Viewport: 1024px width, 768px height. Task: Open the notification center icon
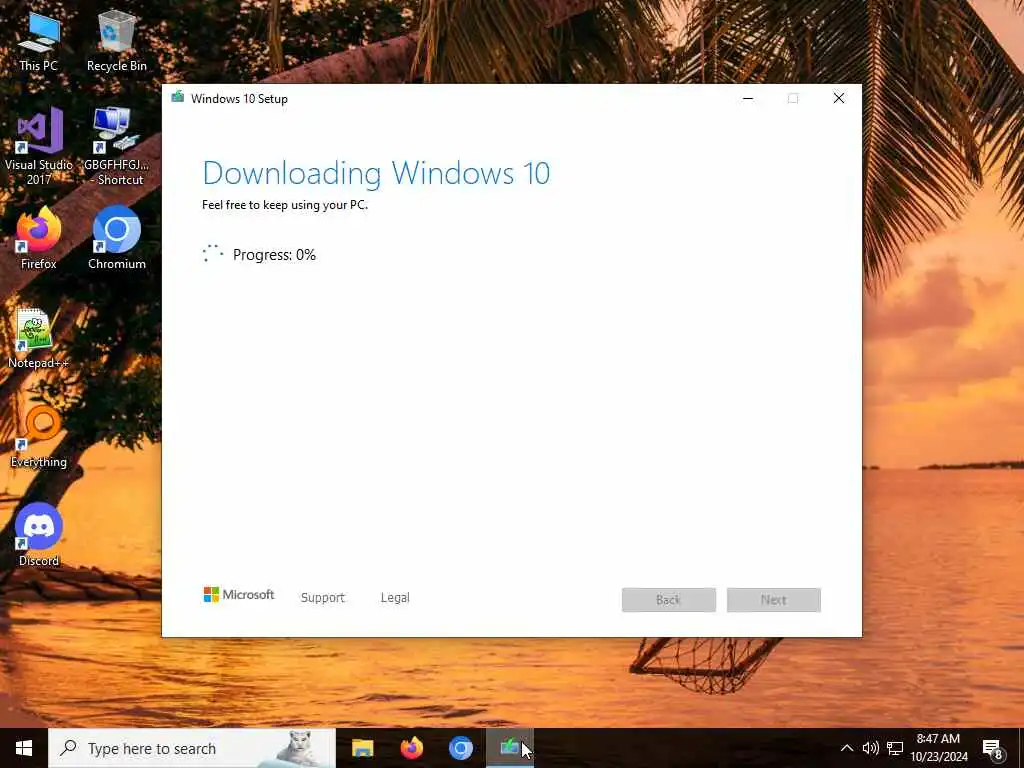[993, 748]
